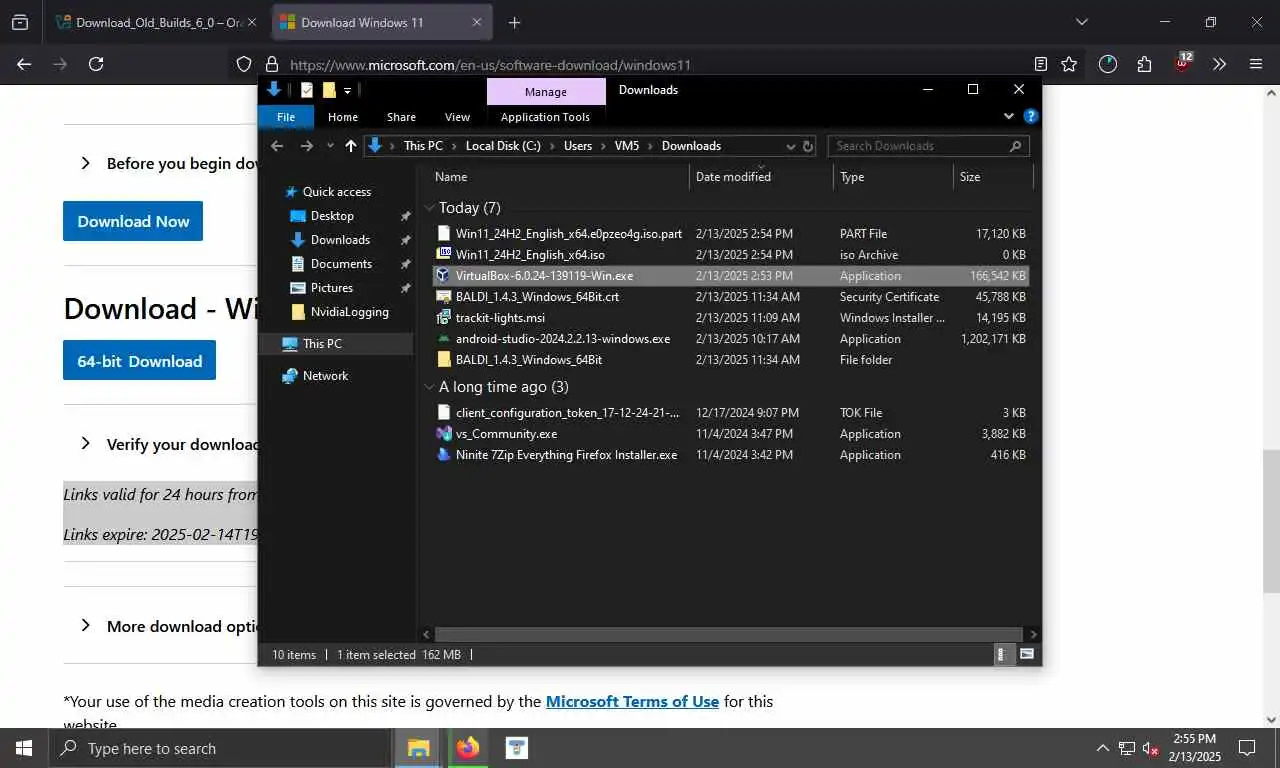Viewport: 1280px width, 768px height.
Task: Switch to the View ribbon tab
Action: click(x=457, y=117)
